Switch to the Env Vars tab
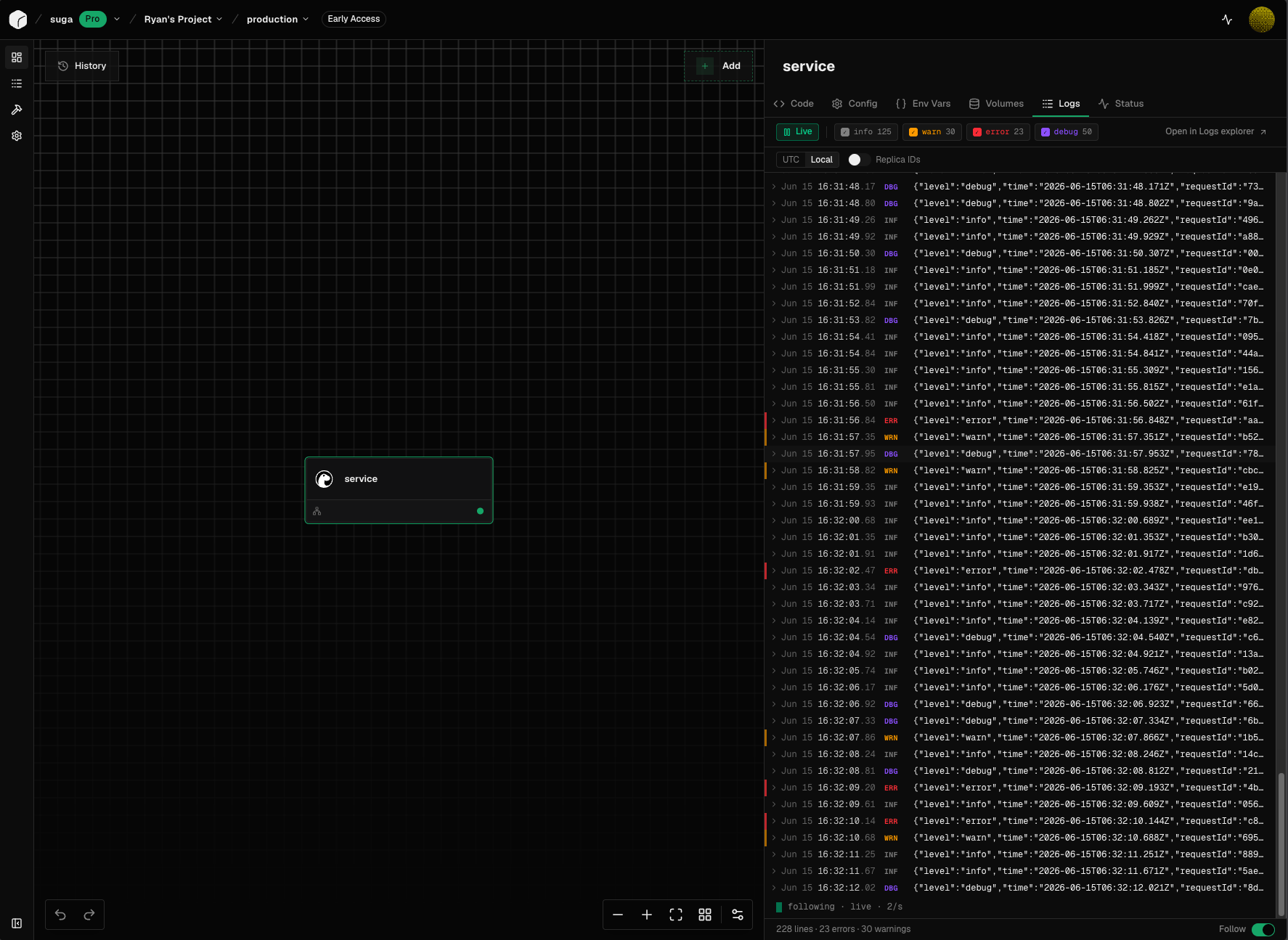 [923, 104]
